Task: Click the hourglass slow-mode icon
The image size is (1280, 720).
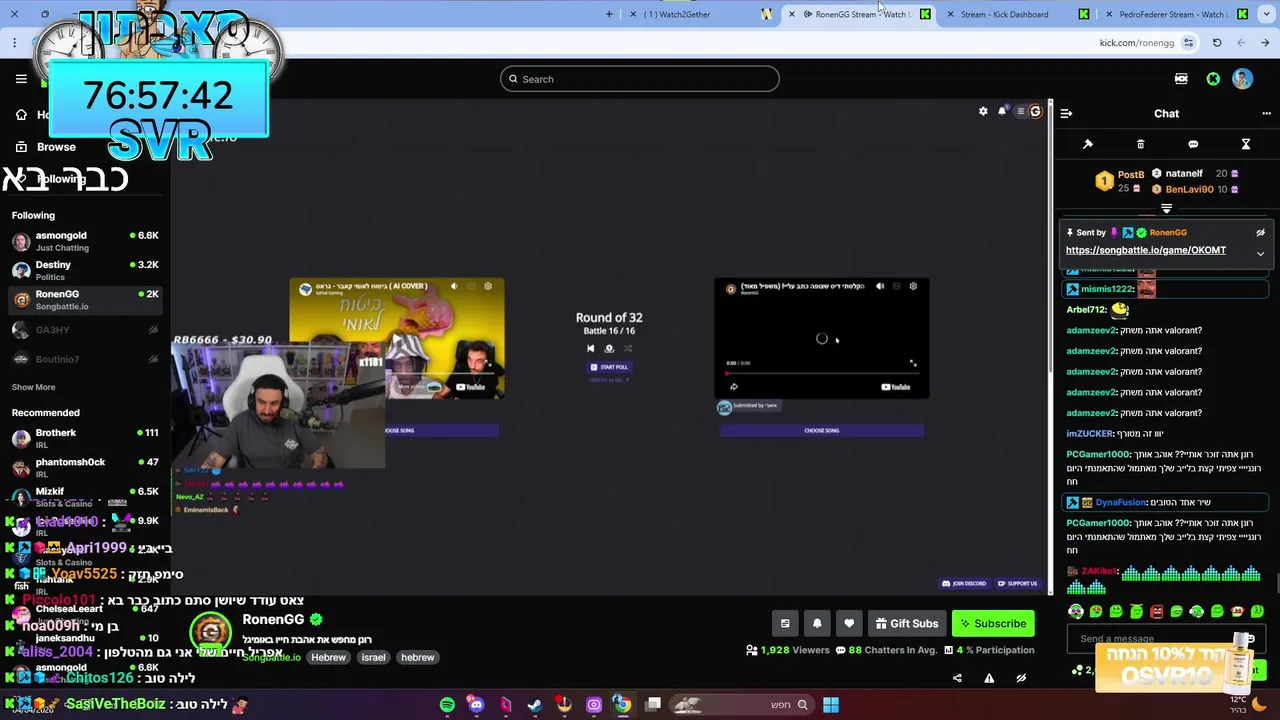Action: click(x=1246, y=144)
